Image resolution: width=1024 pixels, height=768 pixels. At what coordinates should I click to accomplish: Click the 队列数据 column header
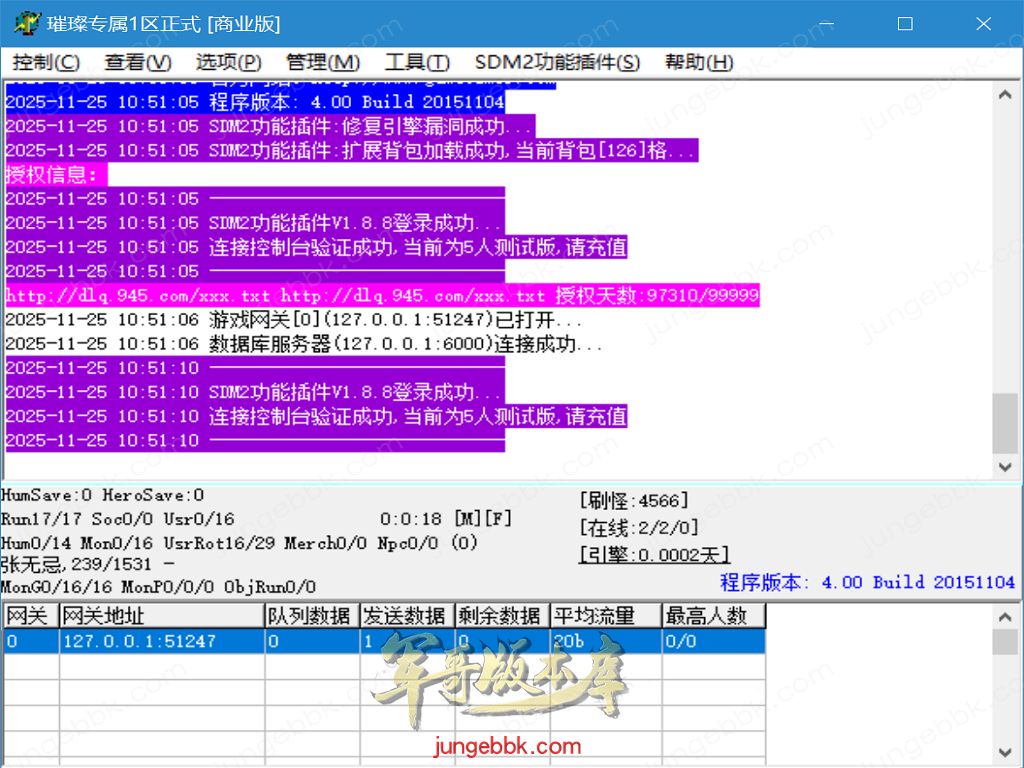point(311,615)
